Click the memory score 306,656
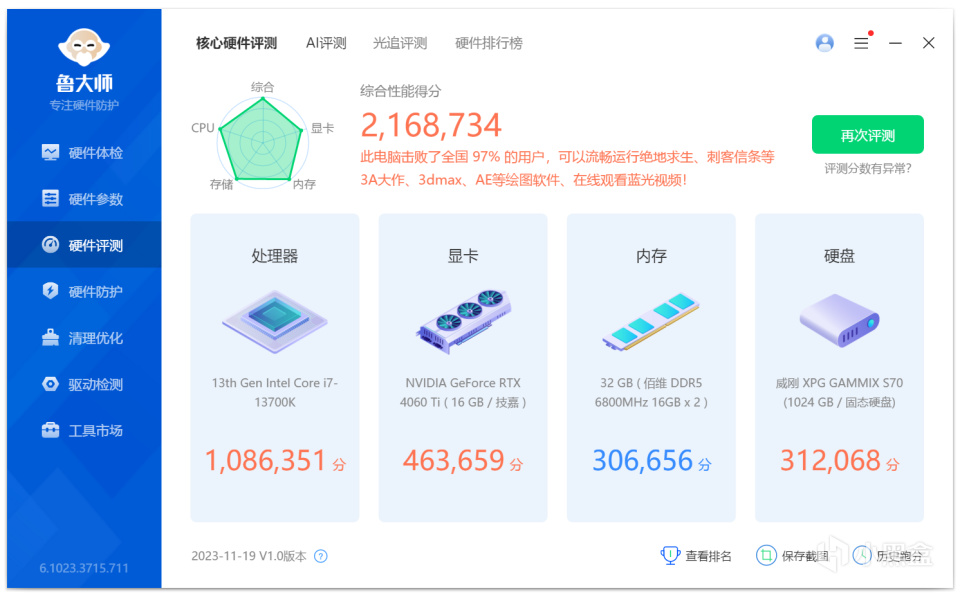 (x=642, y=460)
